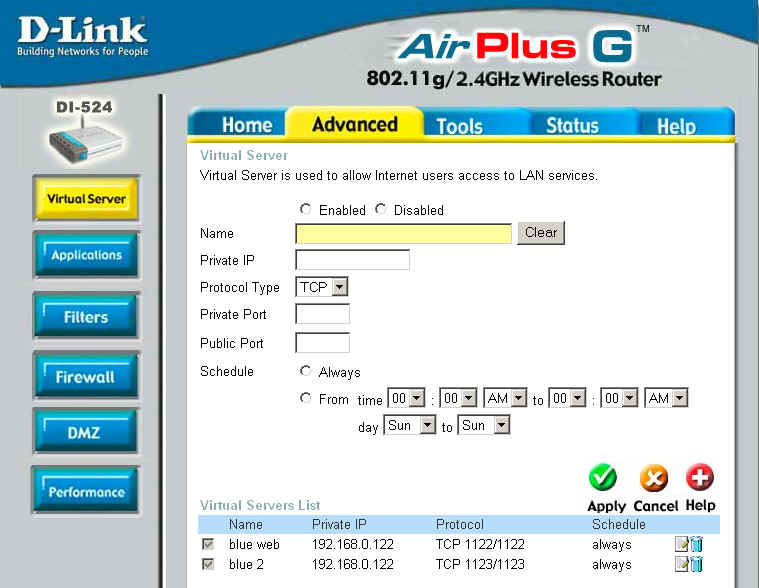The height and width of the screenshot is (588, 759).
Task: Click the Apply text label
Action: pos(607,506)
